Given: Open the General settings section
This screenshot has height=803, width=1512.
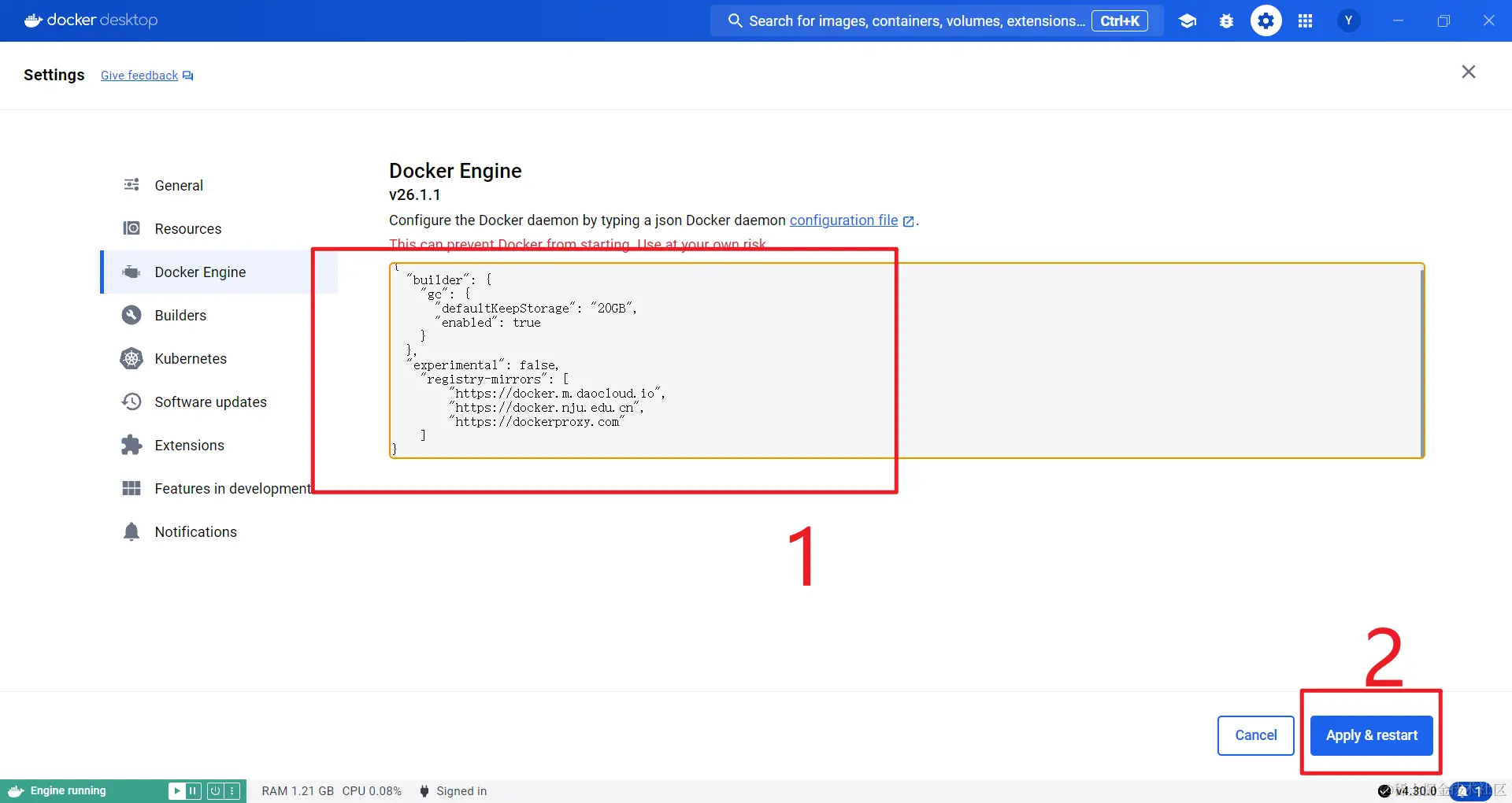Looking at the screenshot, I should (x=220, y=185).
